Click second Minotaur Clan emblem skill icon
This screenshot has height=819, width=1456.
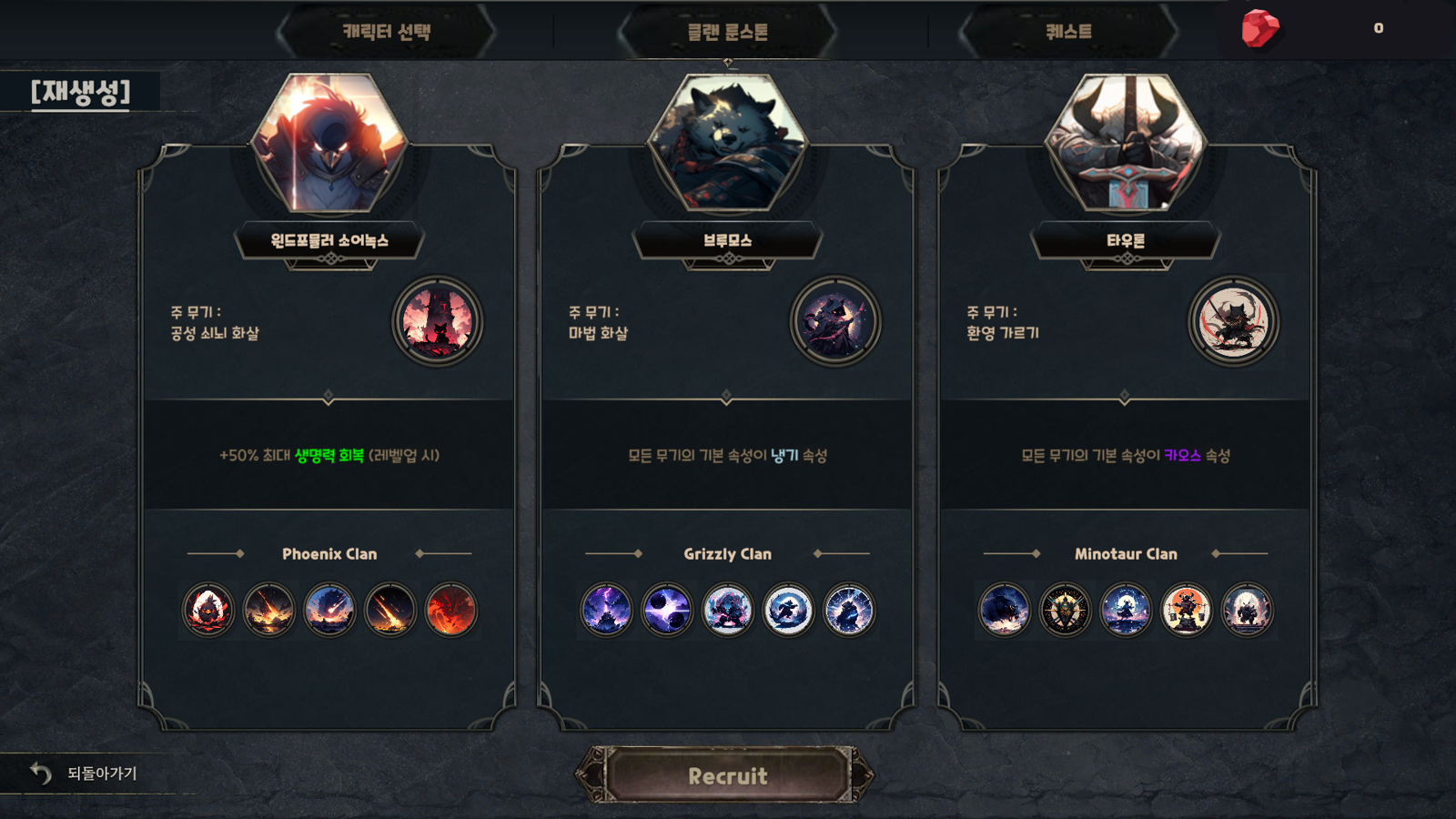click(x=1065, y=609)
